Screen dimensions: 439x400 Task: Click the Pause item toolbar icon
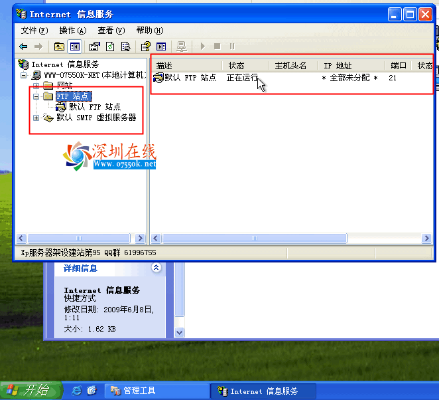coord(232,46)
